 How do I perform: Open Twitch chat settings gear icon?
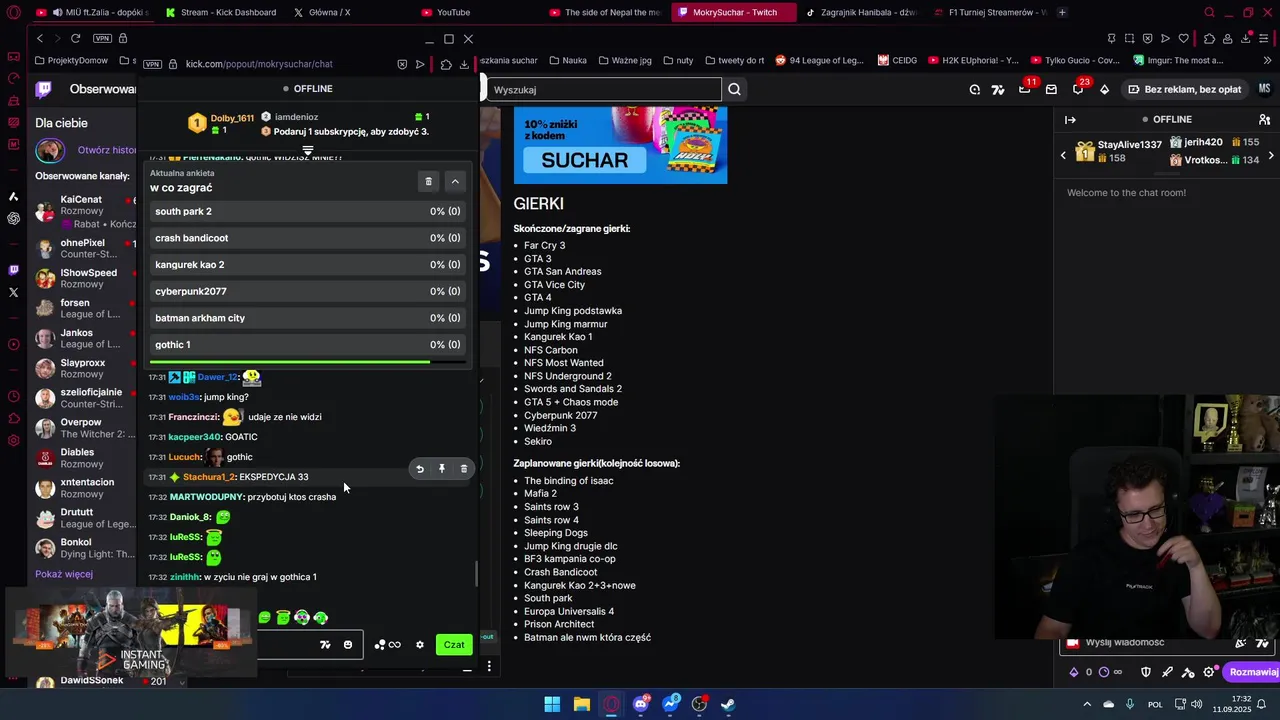point(1209,672)
